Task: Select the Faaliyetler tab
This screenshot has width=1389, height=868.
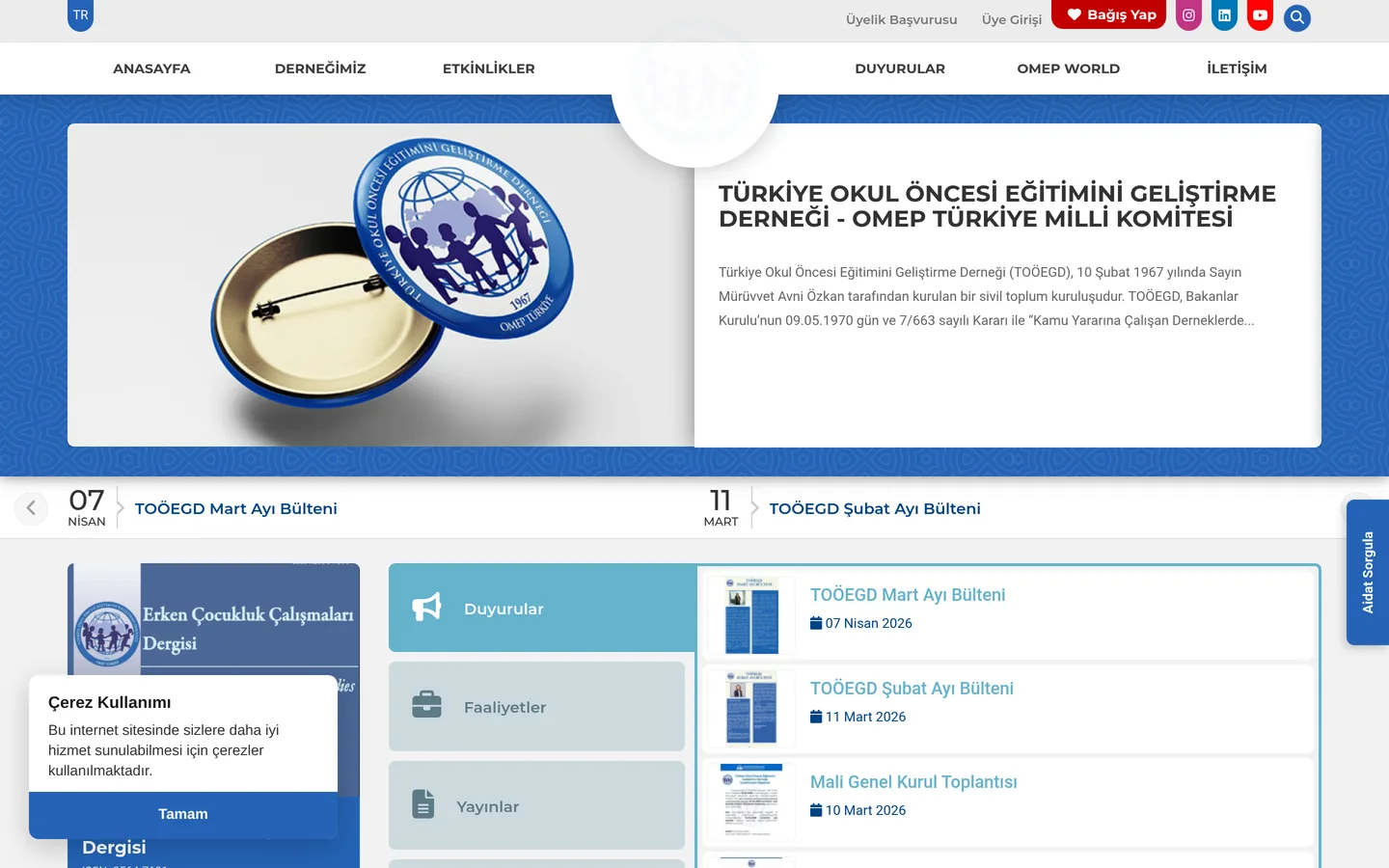Action: coord(536,706)
